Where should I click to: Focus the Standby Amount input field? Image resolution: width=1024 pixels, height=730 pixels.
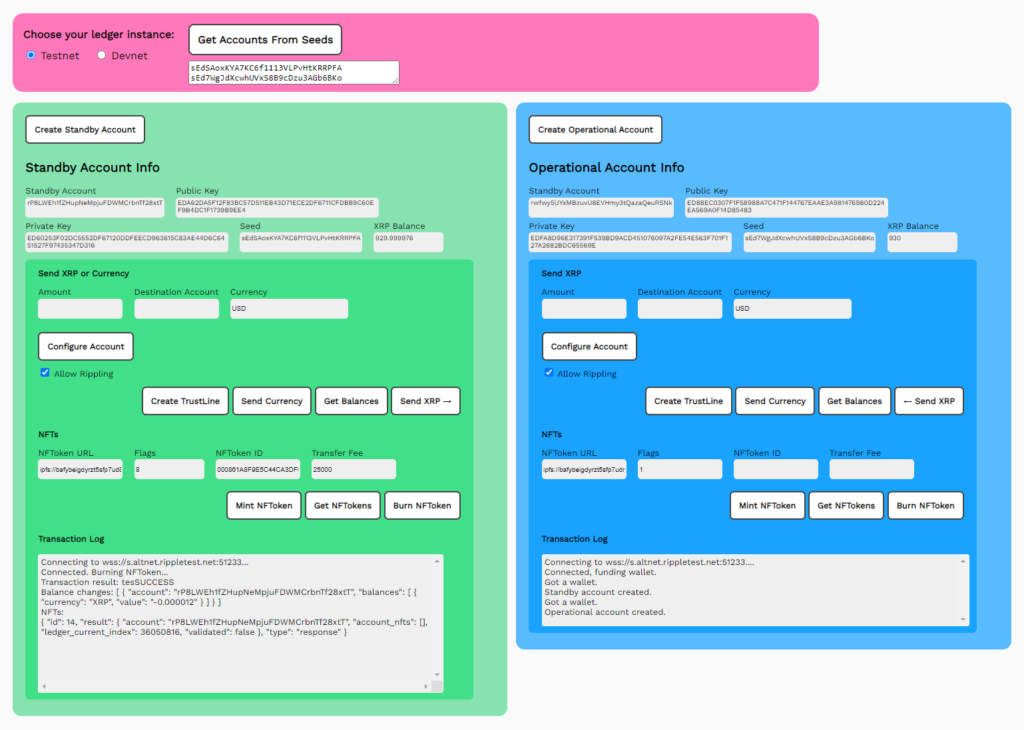80,309
